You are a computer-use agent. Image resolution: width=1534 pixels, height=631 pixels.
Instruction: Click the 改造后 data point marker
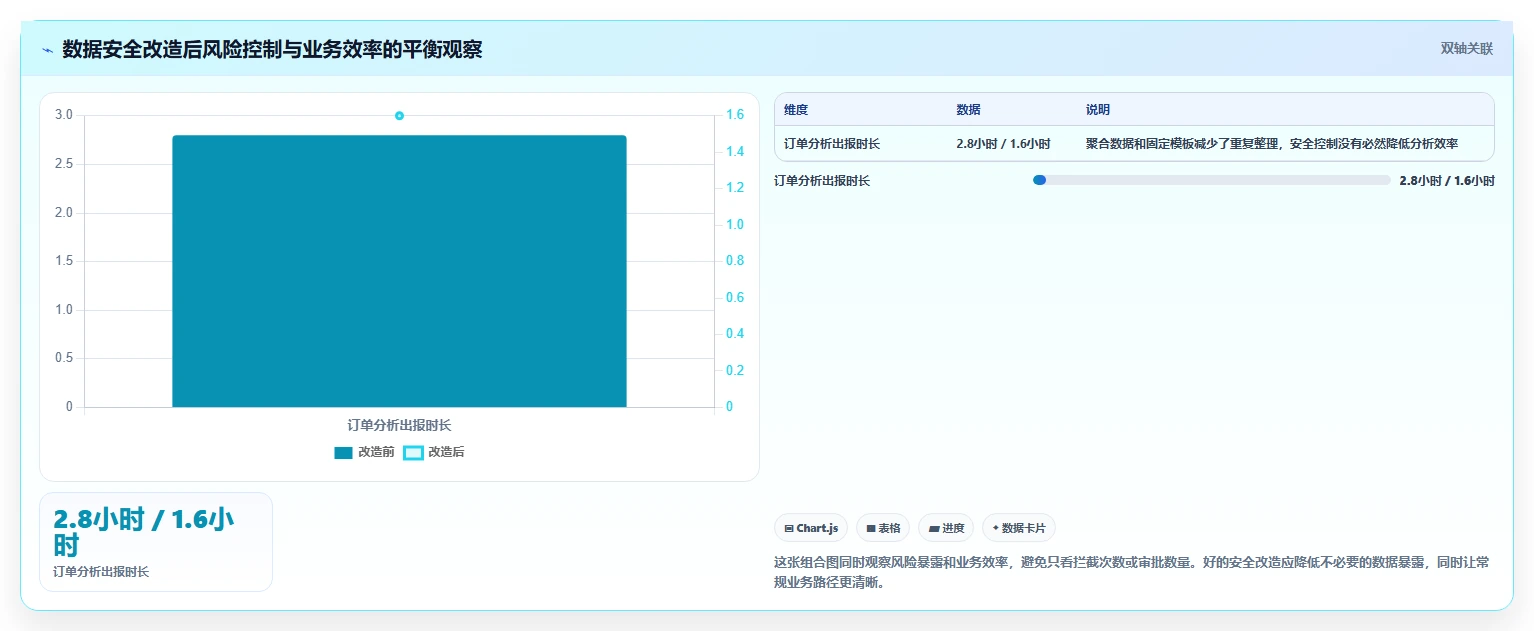(x=399, y=116)
